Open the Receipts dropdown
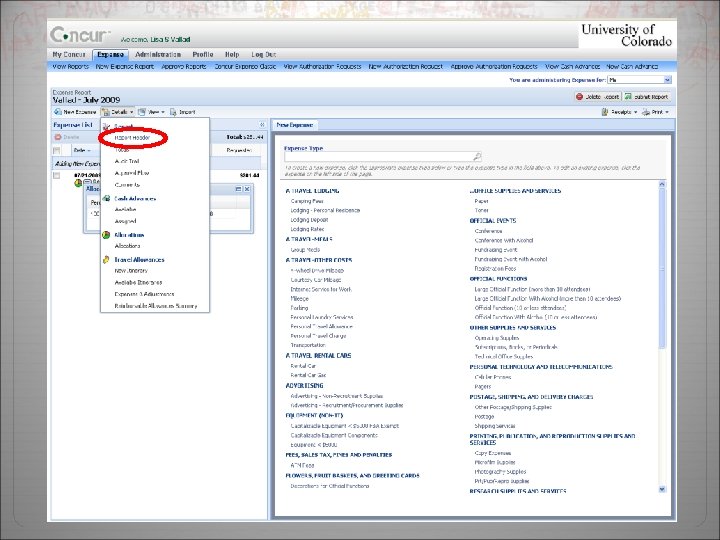Viewport: 720px width, 540px height. 619,112
